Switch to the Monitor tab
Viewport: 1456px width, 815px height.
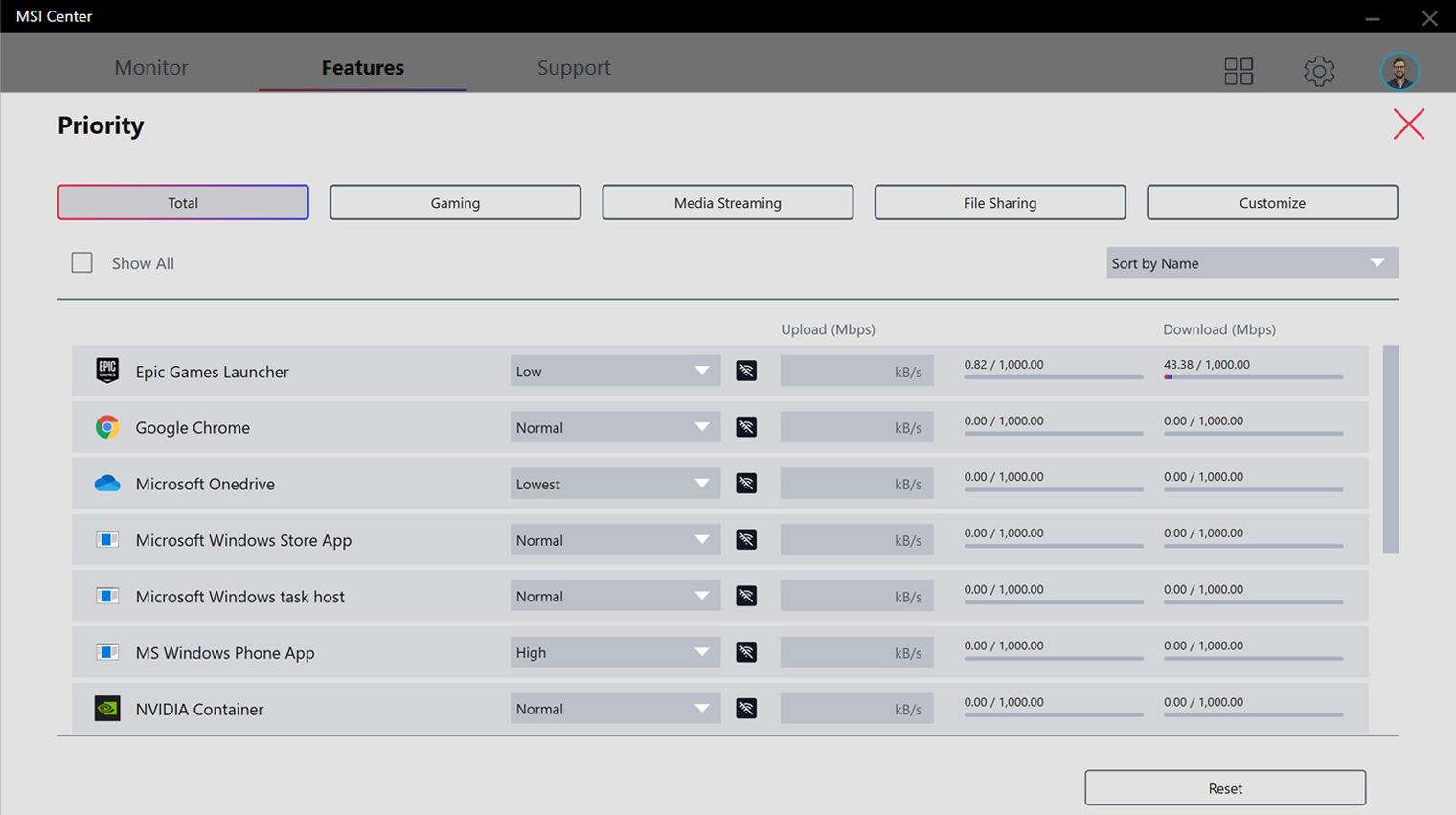[151, 68]
